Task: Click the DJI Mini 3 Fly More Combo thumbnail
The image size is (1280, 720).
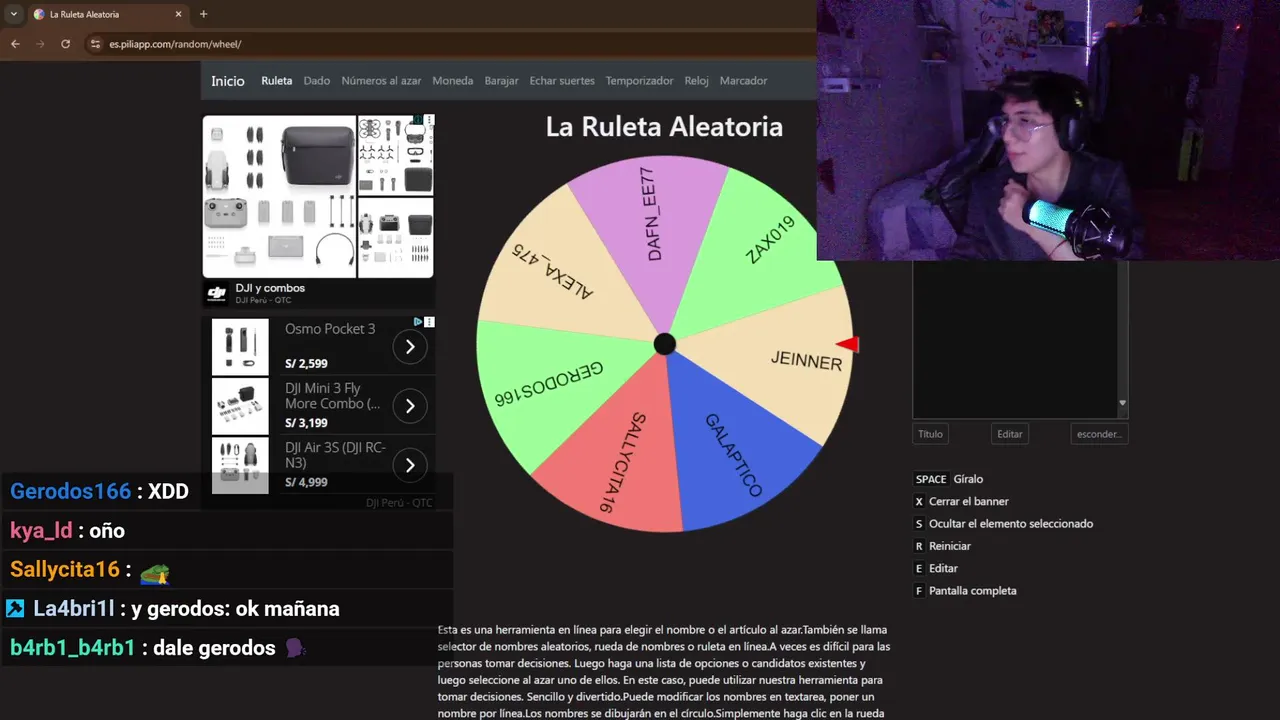Action: pyautogui.click(x=240, y=406)
